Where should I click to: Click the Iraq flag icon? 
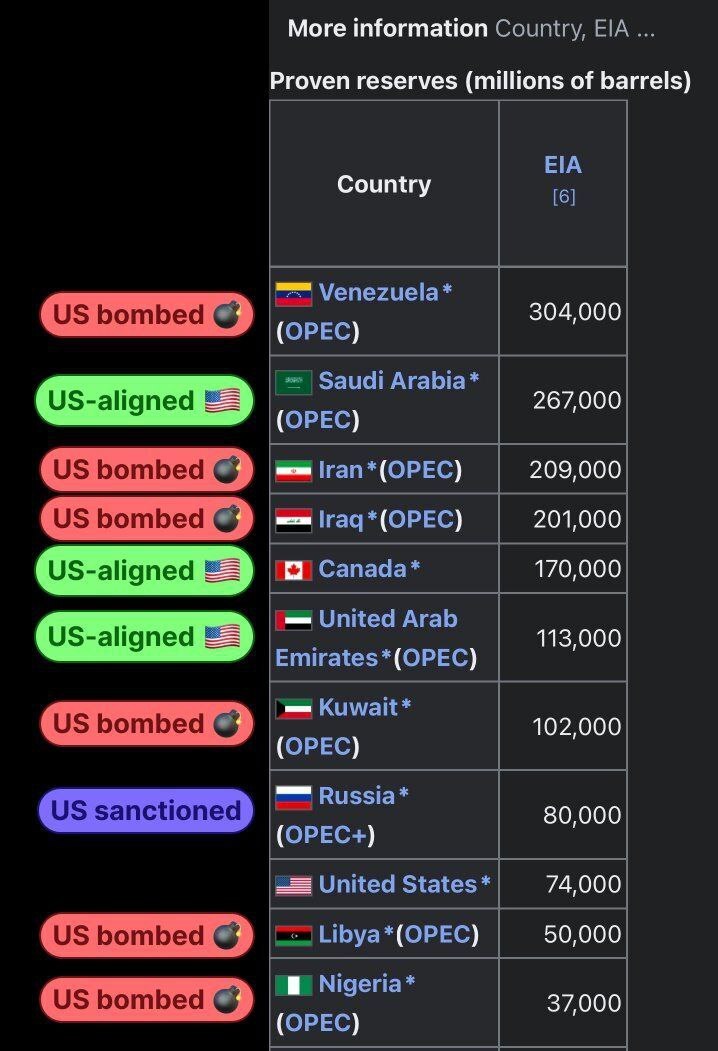pyautogui.click(x=294, y=520)
